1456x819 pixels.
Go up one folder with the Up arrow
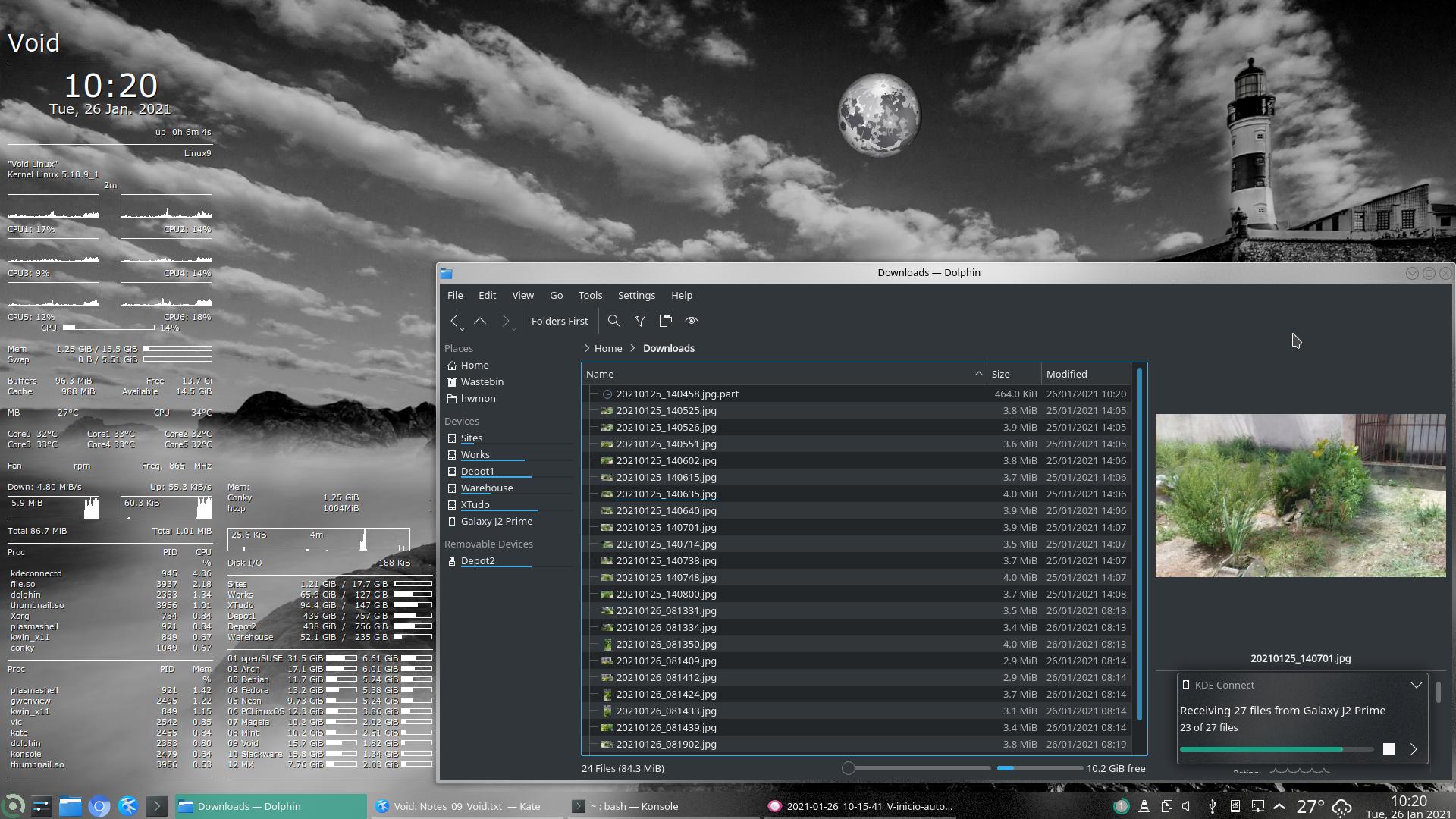point(480,321)
